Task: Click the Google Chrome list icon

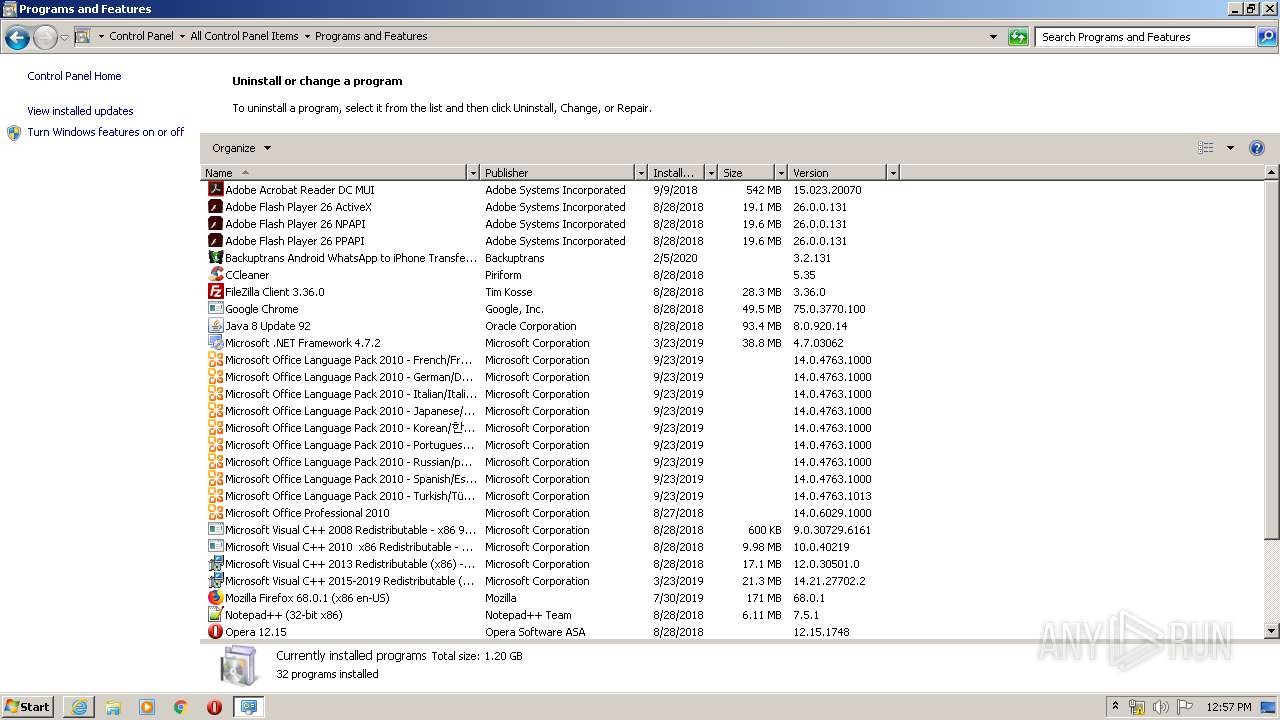Action: pos(215,308)
